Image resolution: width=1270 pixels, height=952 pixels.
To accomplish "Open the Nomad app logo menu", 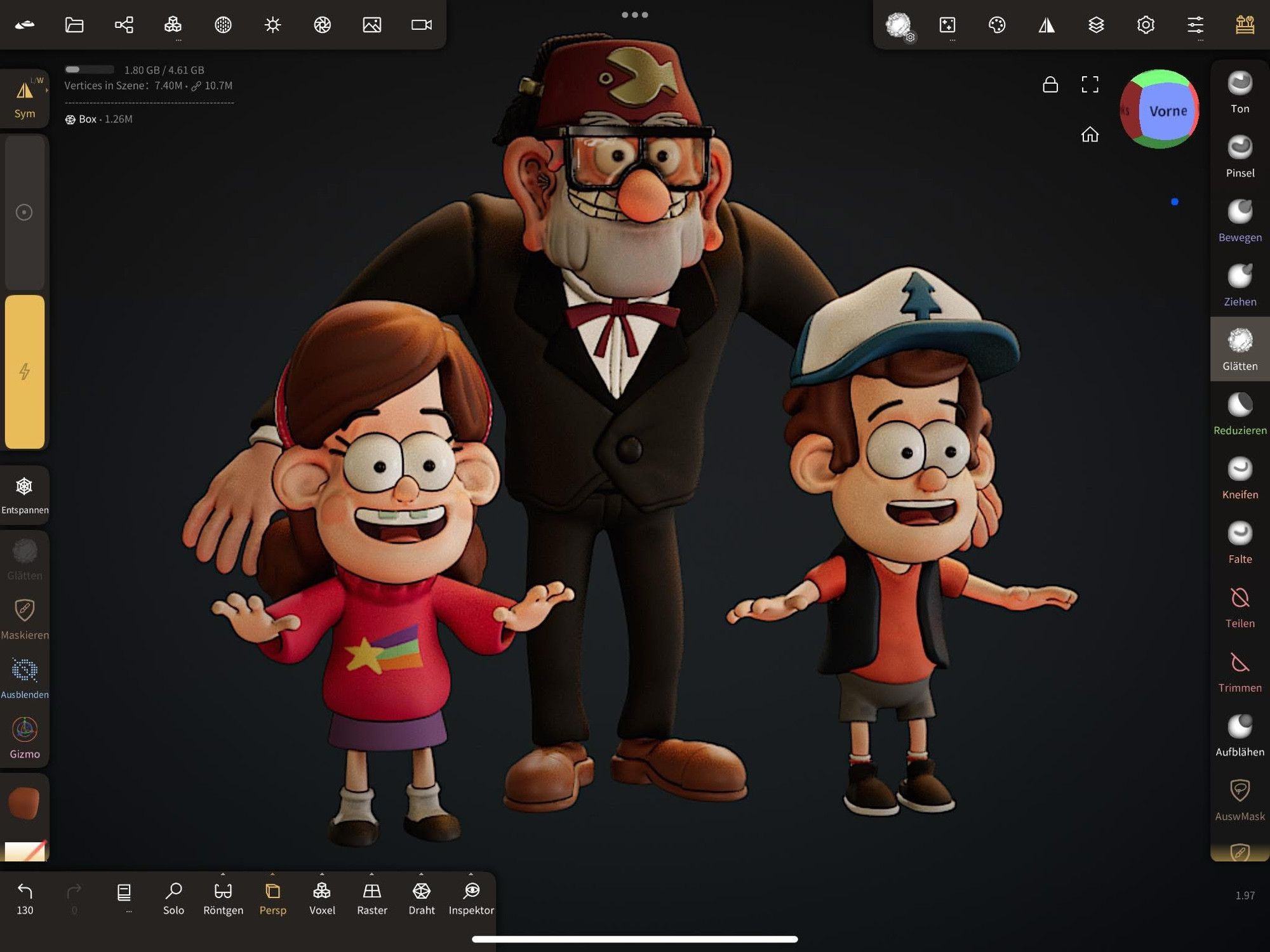I will (25, 25).
